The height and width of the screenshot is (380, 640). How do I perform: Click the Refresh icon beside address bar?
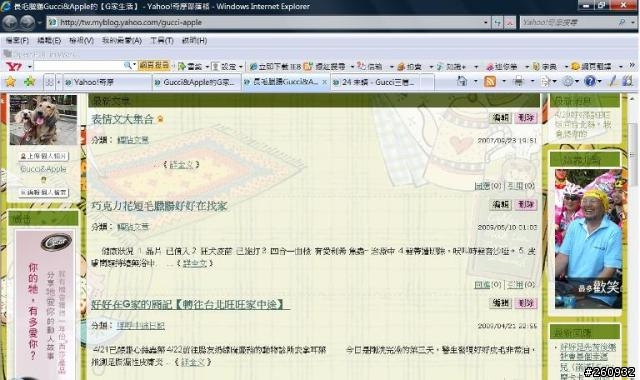pyautogui.click(x=497, y=22)
